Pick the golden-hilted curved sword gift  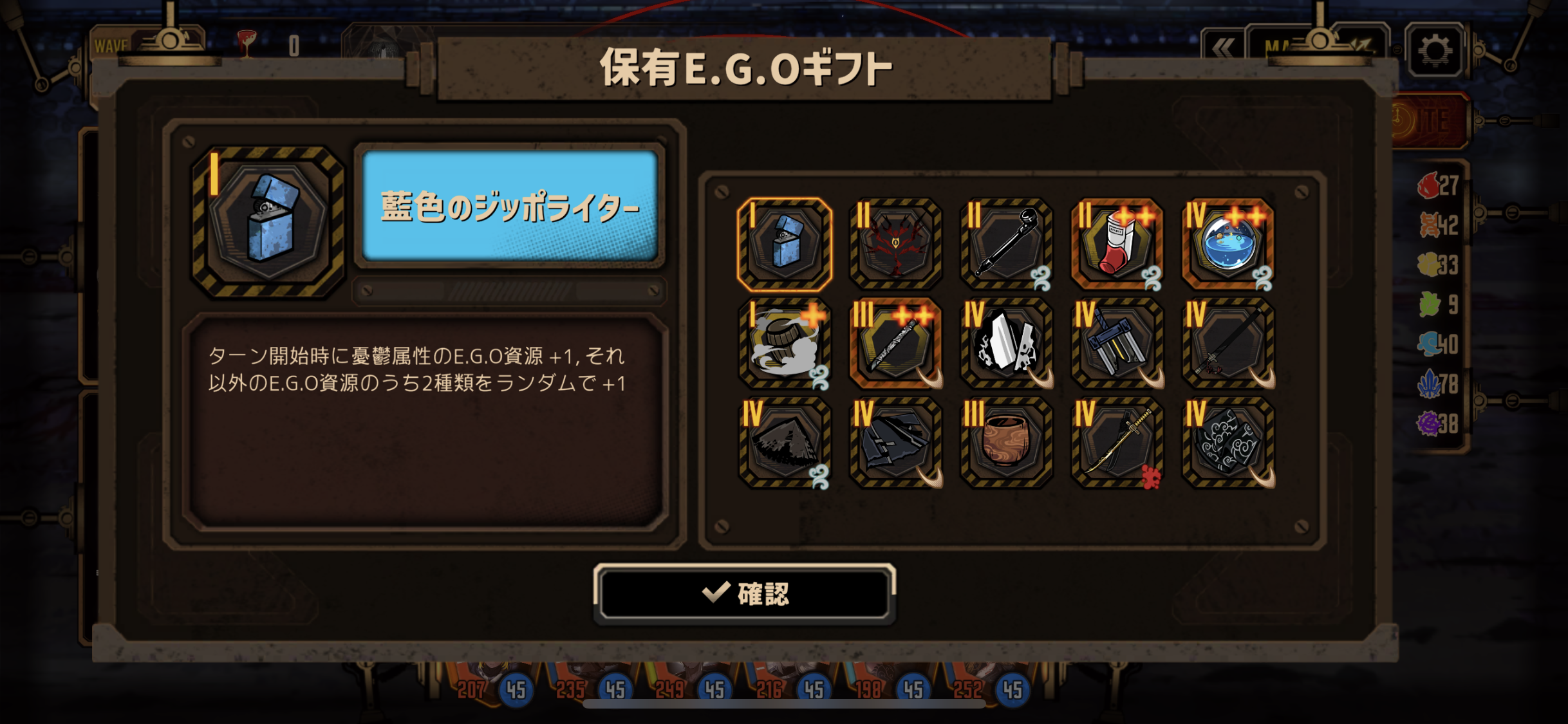click(x=1117, y=443)
